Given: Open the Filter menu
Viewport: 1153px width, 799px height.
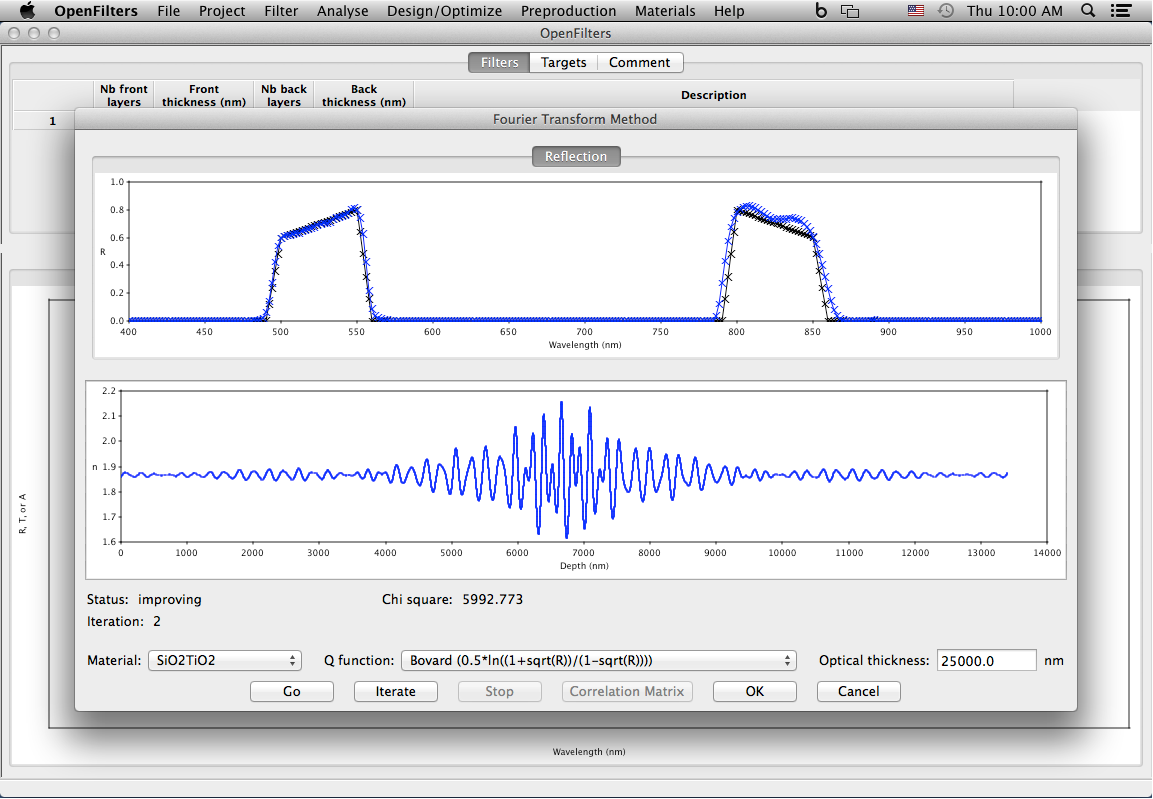Looking at the screenshot, I should [x=281, y=10].
